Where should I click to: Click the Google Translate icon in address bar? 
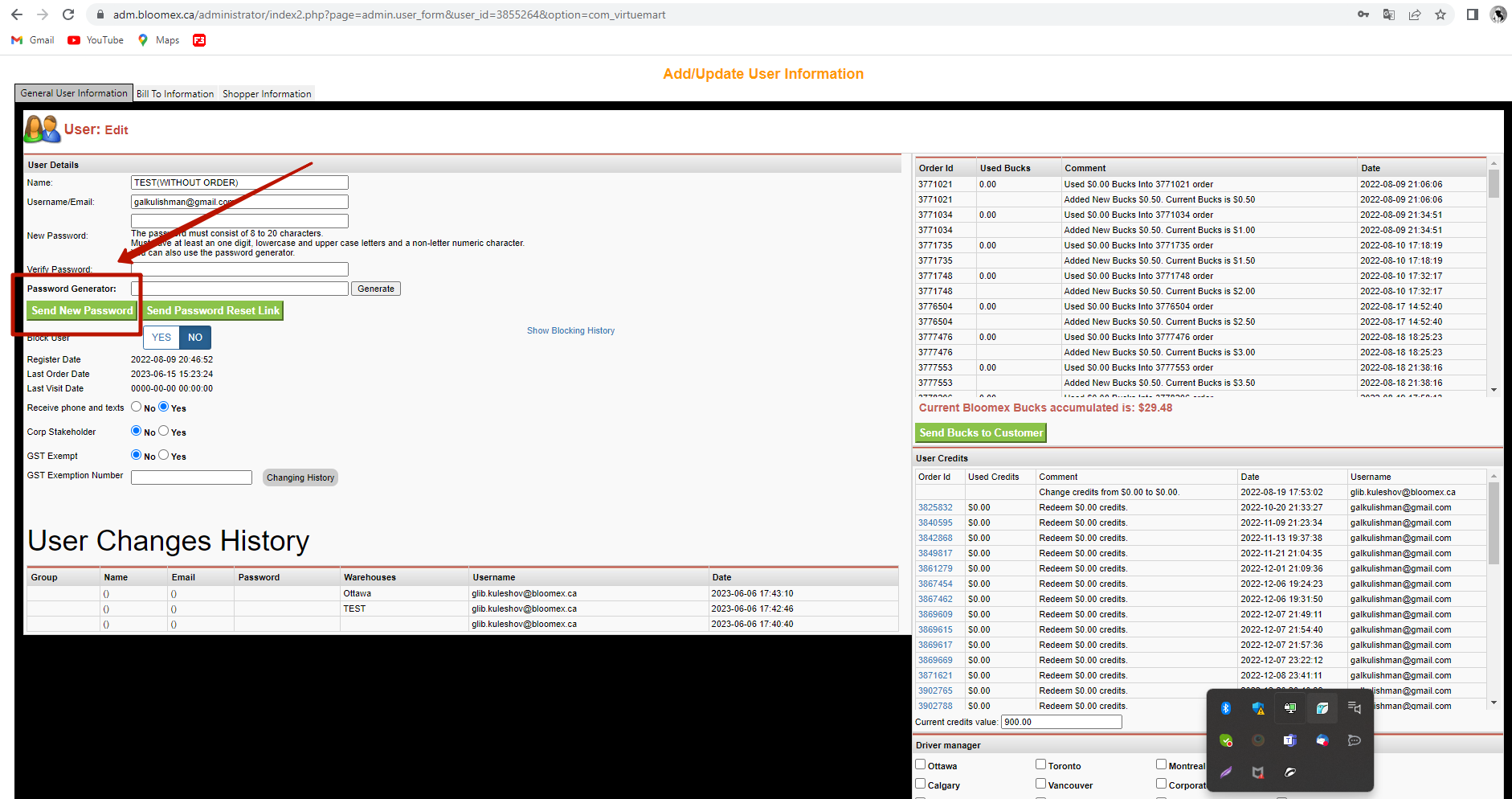[x=1389, y=14]
